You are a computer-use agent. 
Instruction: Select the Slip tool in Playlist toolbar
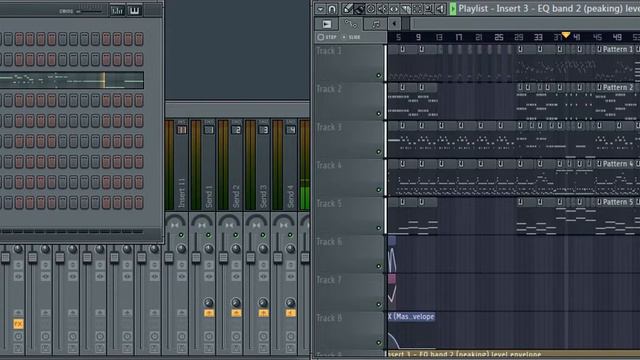[x=394, y=9]
